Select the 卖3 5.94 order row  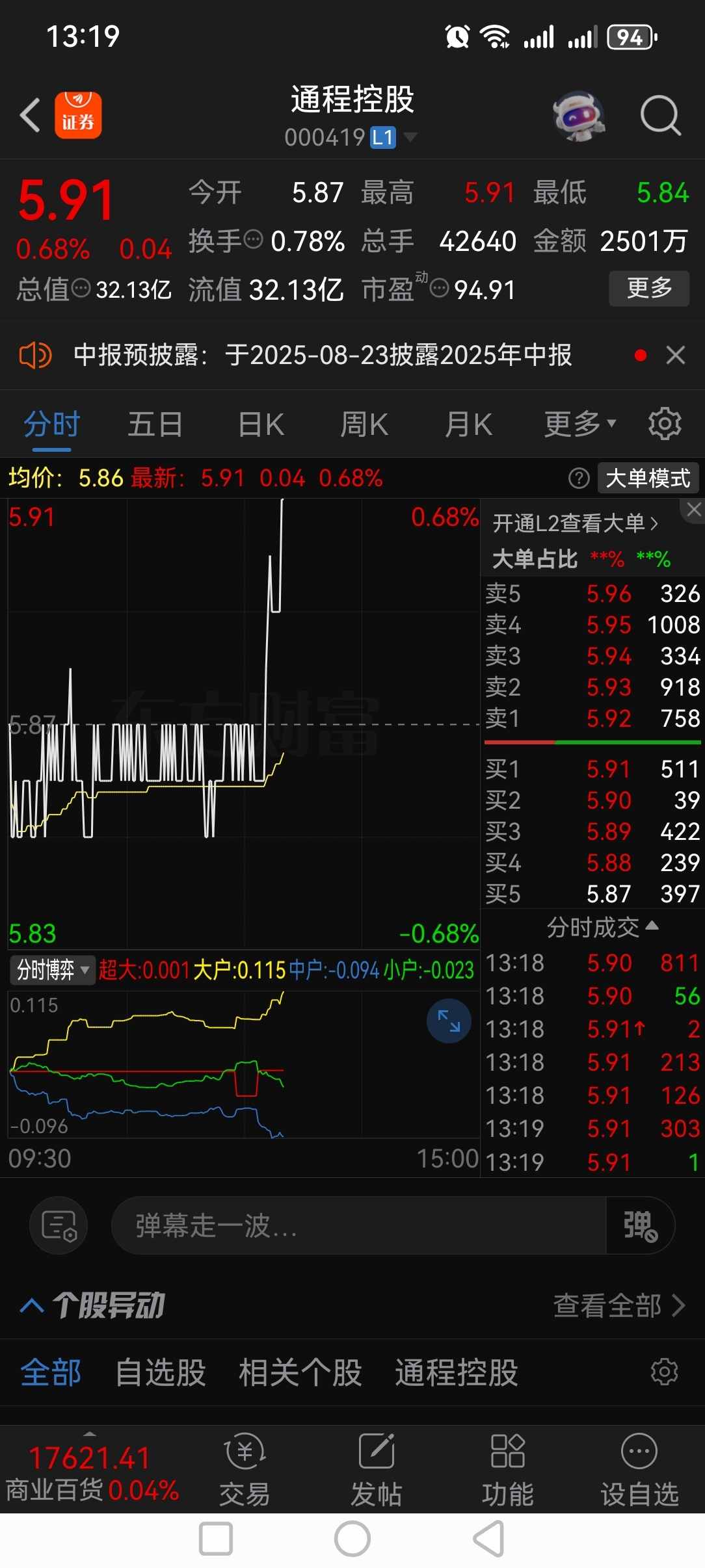click(592, 656)
